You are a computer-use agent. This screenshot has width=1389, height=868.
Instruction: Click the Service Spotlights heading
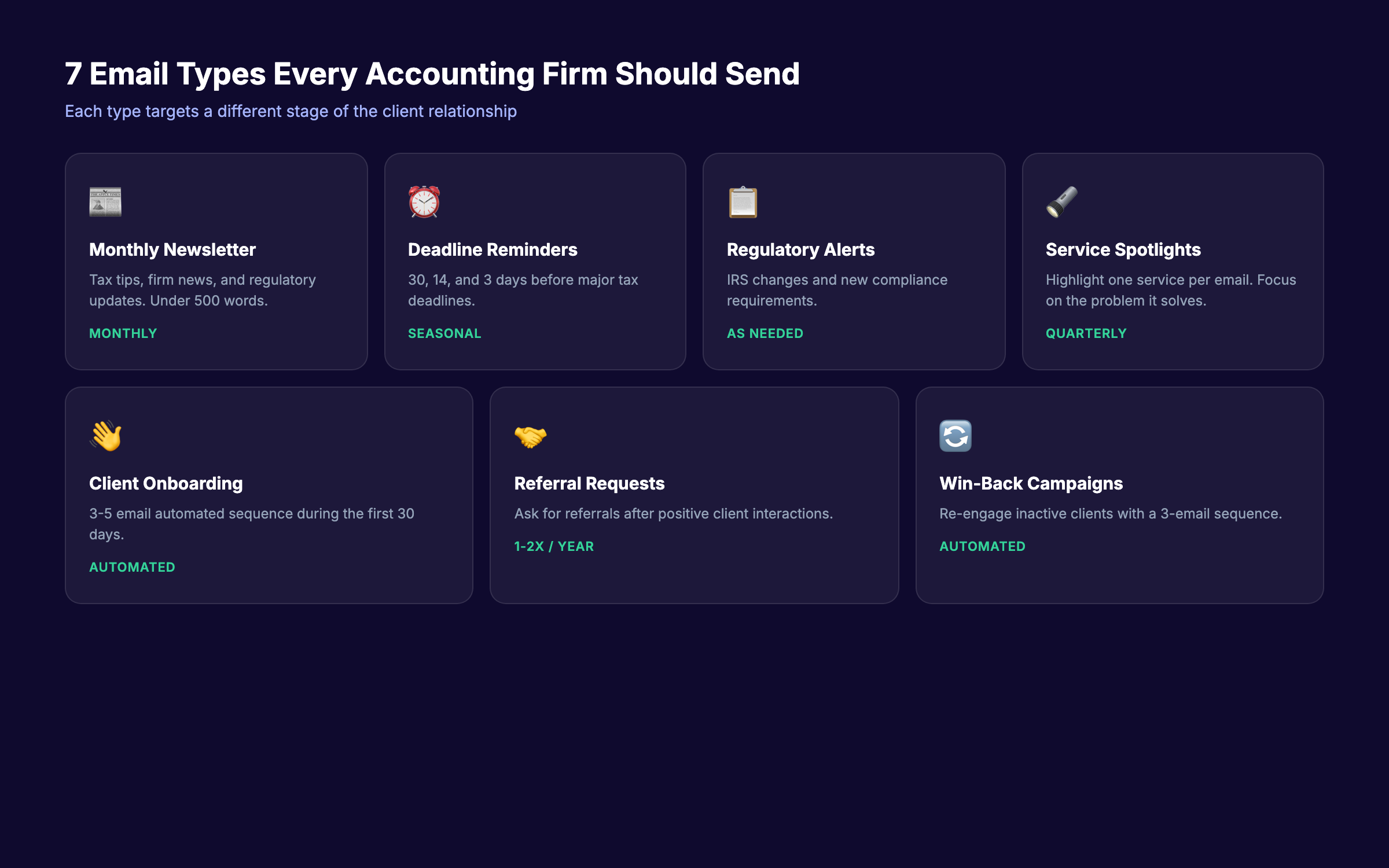(1123, 249)
